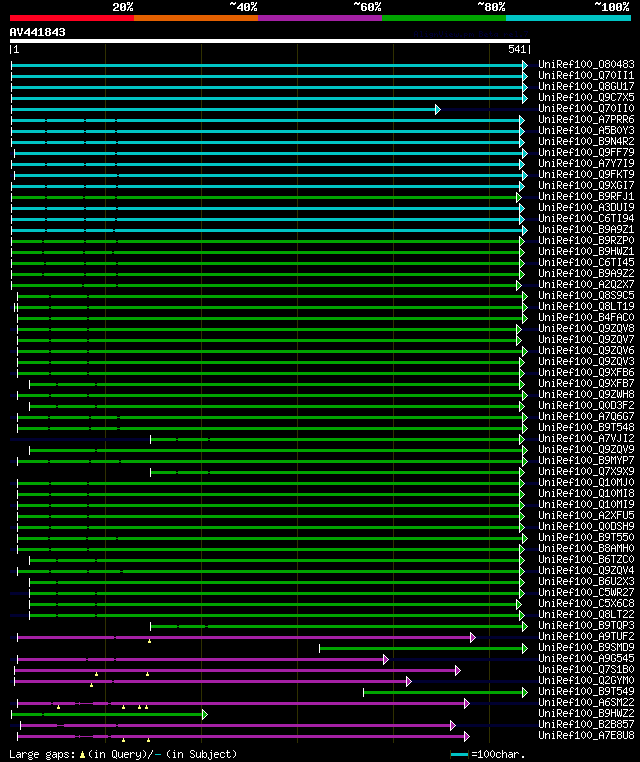The height and width of the screenshot is (762, 640).
Task: Select the UniRef100_C6TI94 label
Action: pyautogui.click(x=586, y=218)
